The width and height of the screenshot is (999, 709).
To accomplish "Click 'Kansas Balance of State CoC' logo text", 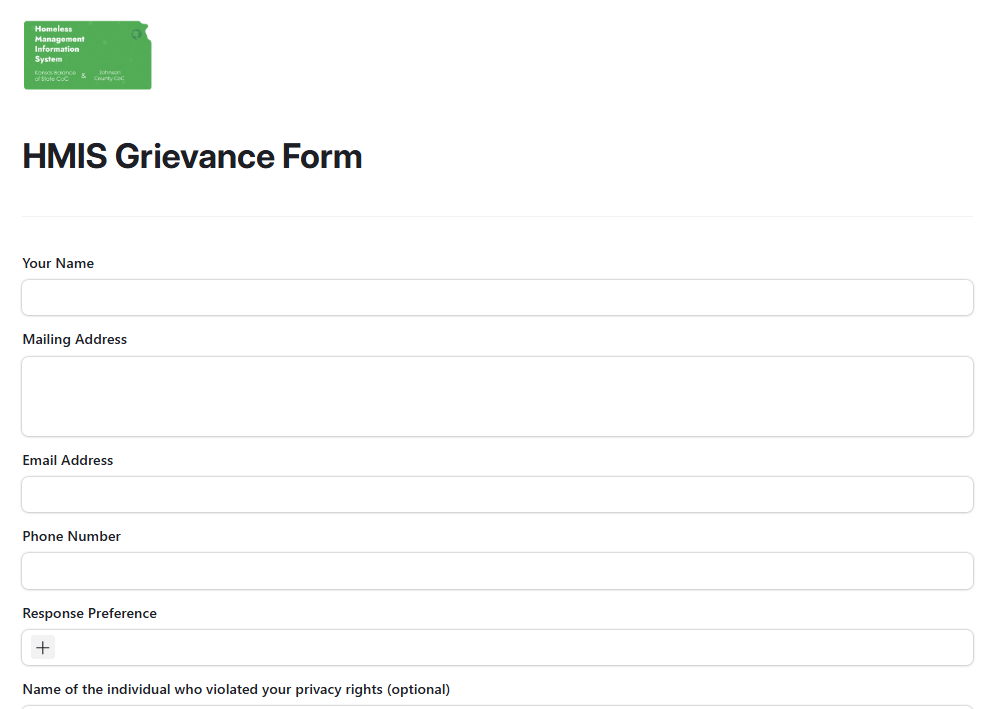I will (55, 75).
